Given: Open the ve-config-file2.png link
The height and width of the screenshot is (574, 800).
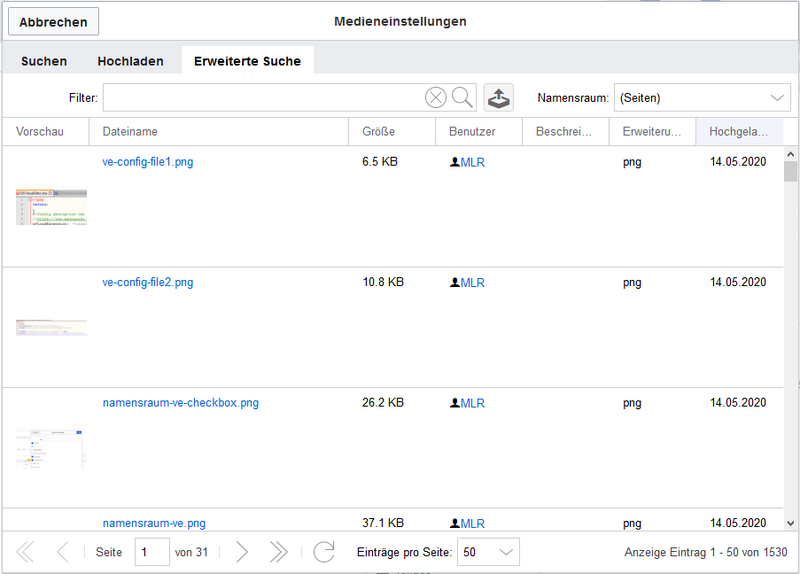Looking at the screenshot, I should coord(148,282).
